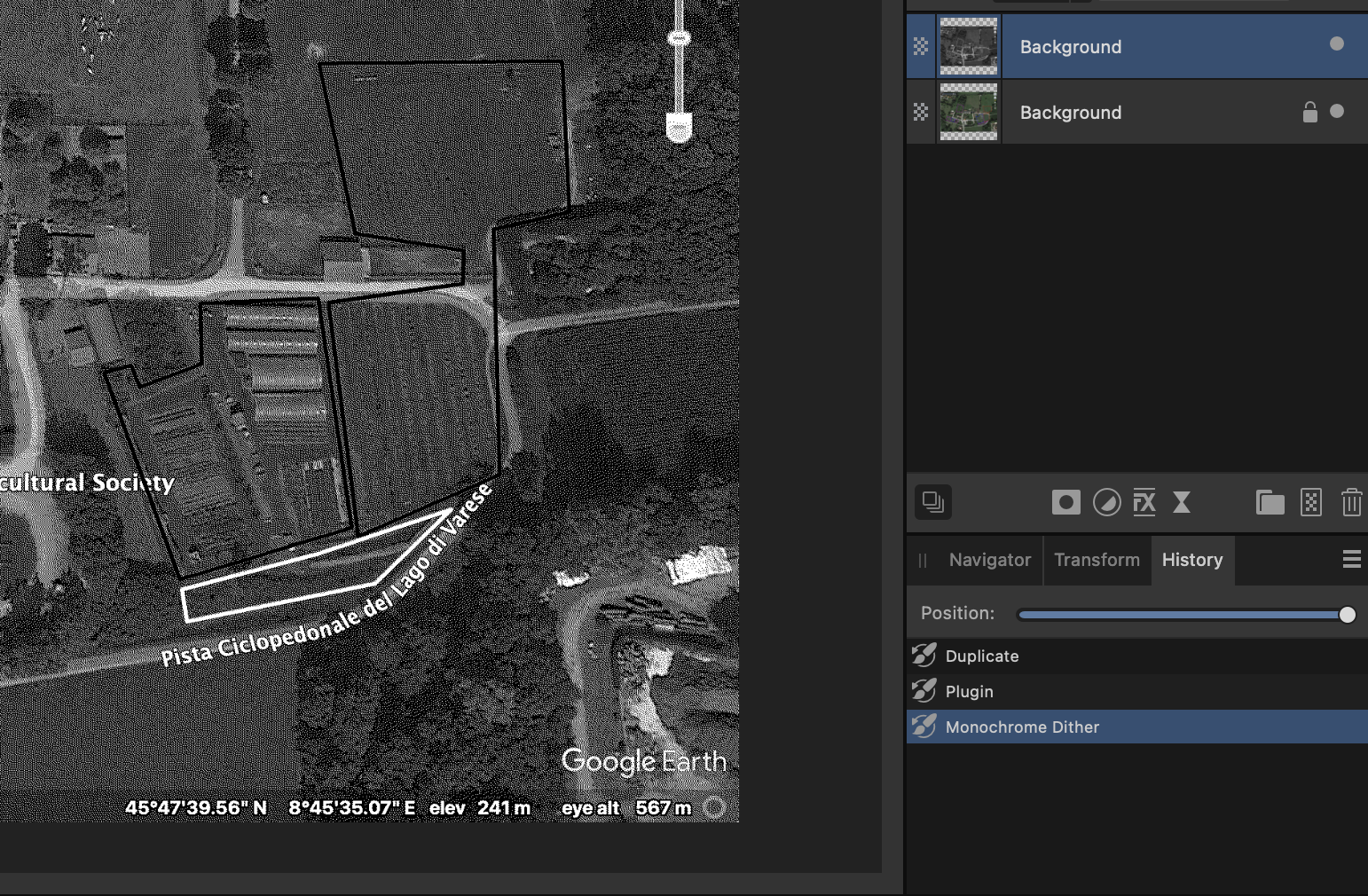Open Layer Effects (fx) icon
This screenshot has height=896, width=1368.
tap(1144, 503)
